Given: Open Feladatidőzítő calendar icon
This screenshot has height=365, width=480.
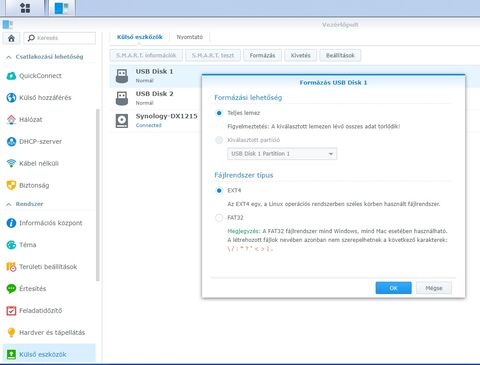Looking at the screenshot, I should pyautogui.click(x=11, y=311).
